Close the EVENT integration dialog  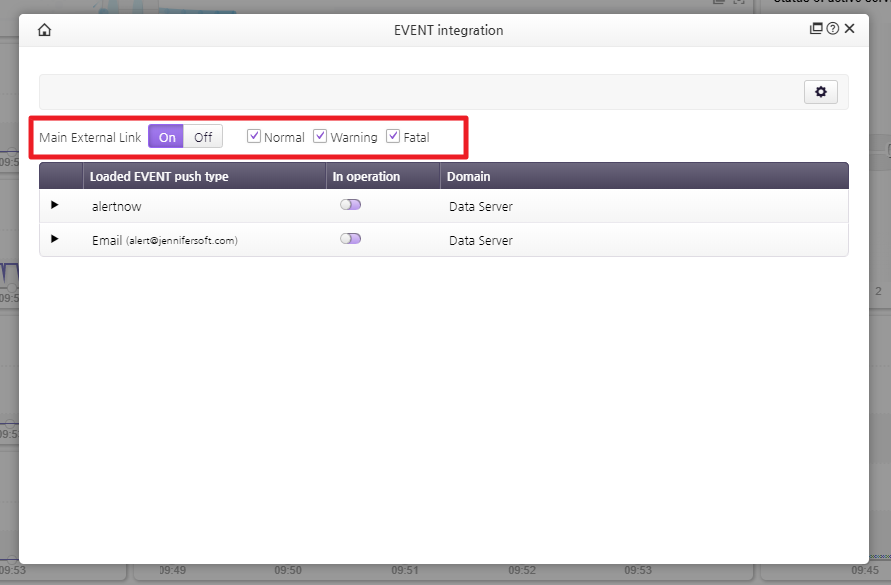point(849,29)
